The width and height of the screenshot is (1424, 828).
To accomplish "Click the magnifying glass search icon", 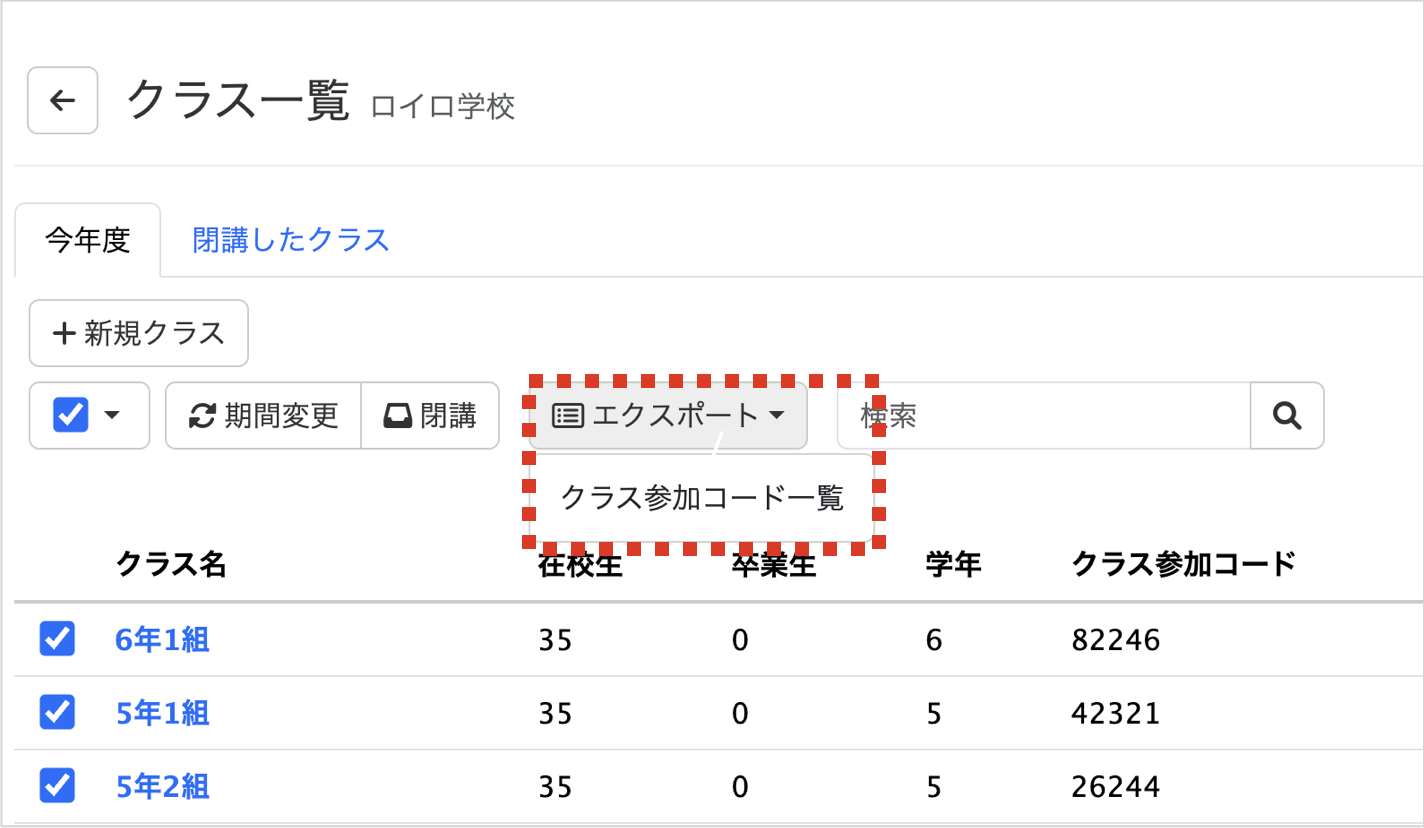I will pos(1288,415).
